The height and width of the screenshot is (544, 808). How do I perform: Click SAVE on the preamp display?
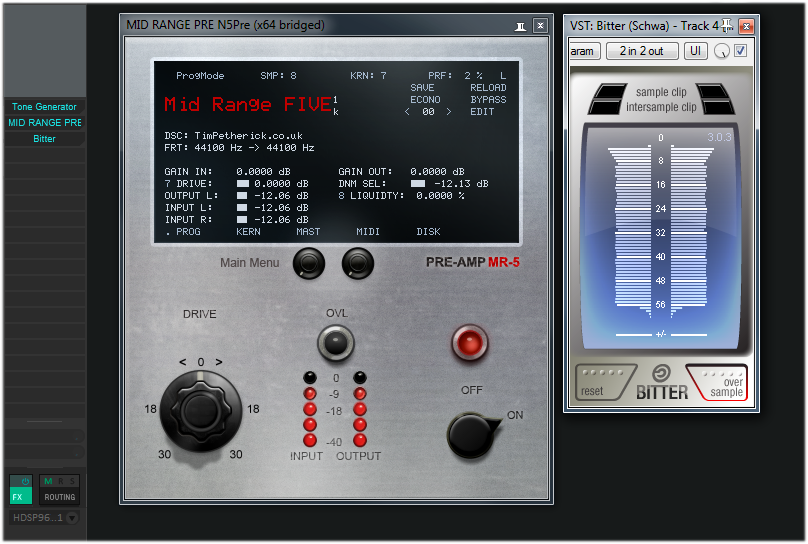pyautogui.click(x=422, y=88)
